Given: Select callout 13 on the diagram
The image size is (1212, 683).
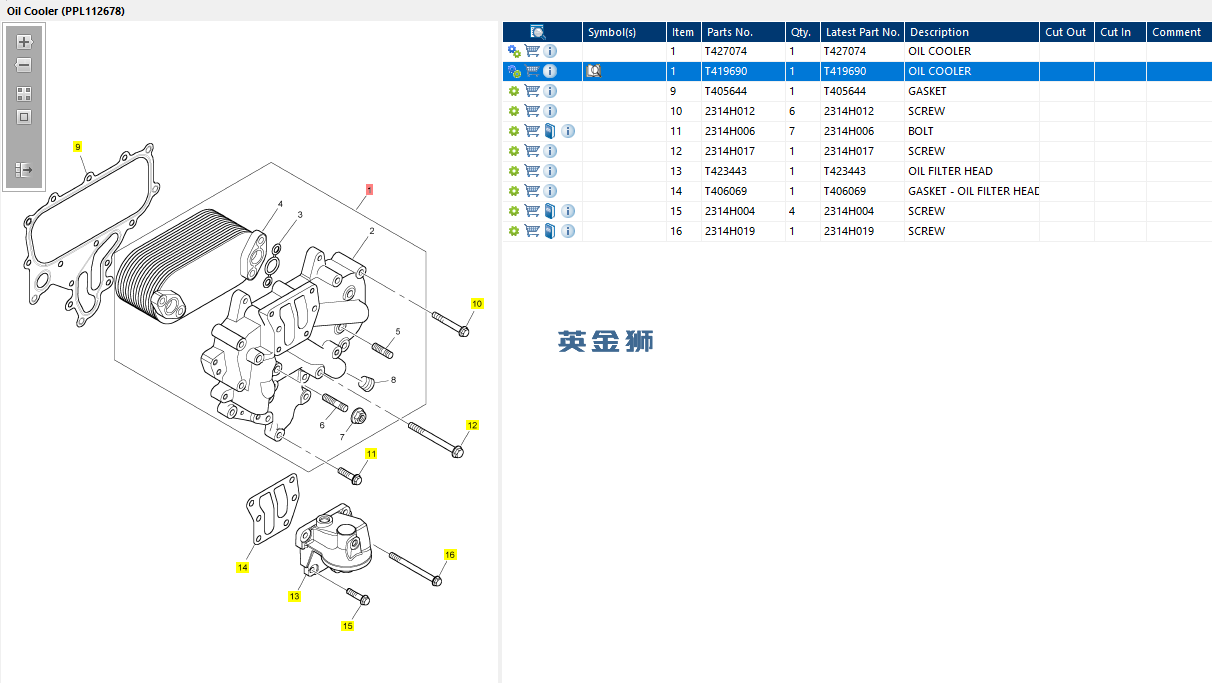Looking at the screenshot, I should pyautogui.click(x=294, y=596).
